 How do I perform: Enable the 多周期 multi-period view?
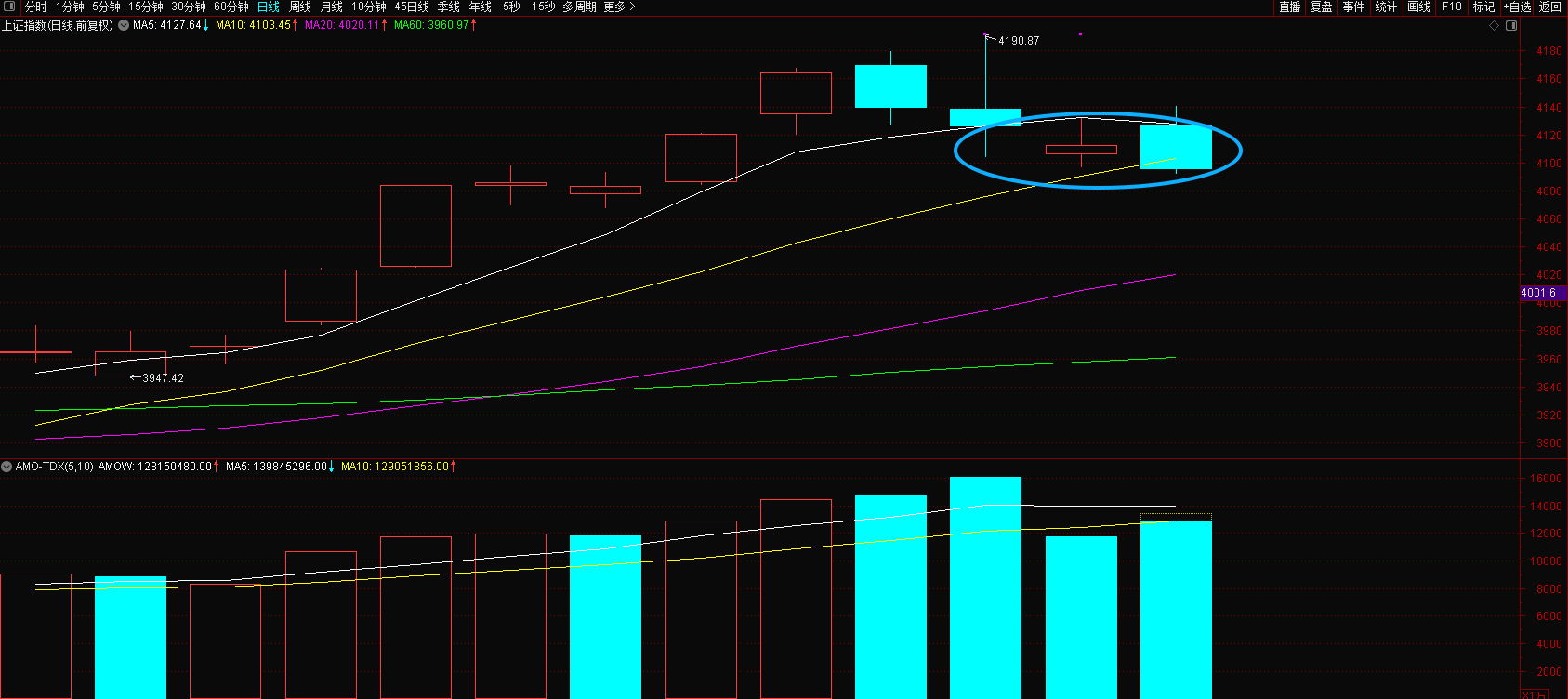pos(579,7)
